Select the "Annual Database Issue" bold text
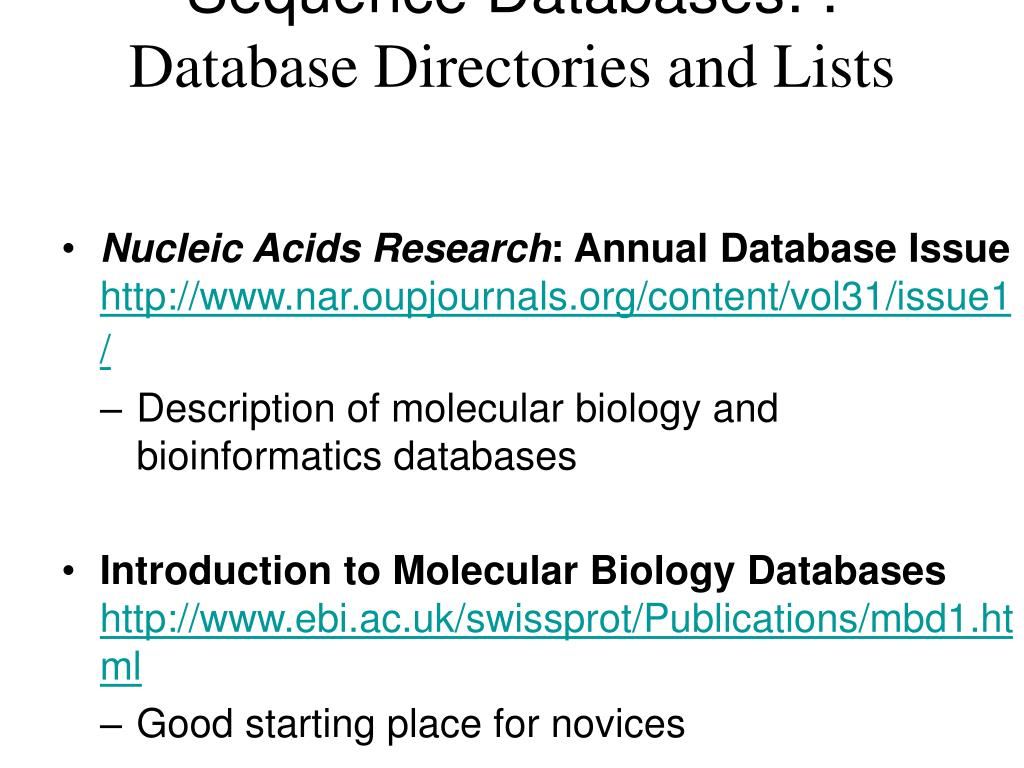Viewport: 1024px width, 768px height. tap(792, 249)
